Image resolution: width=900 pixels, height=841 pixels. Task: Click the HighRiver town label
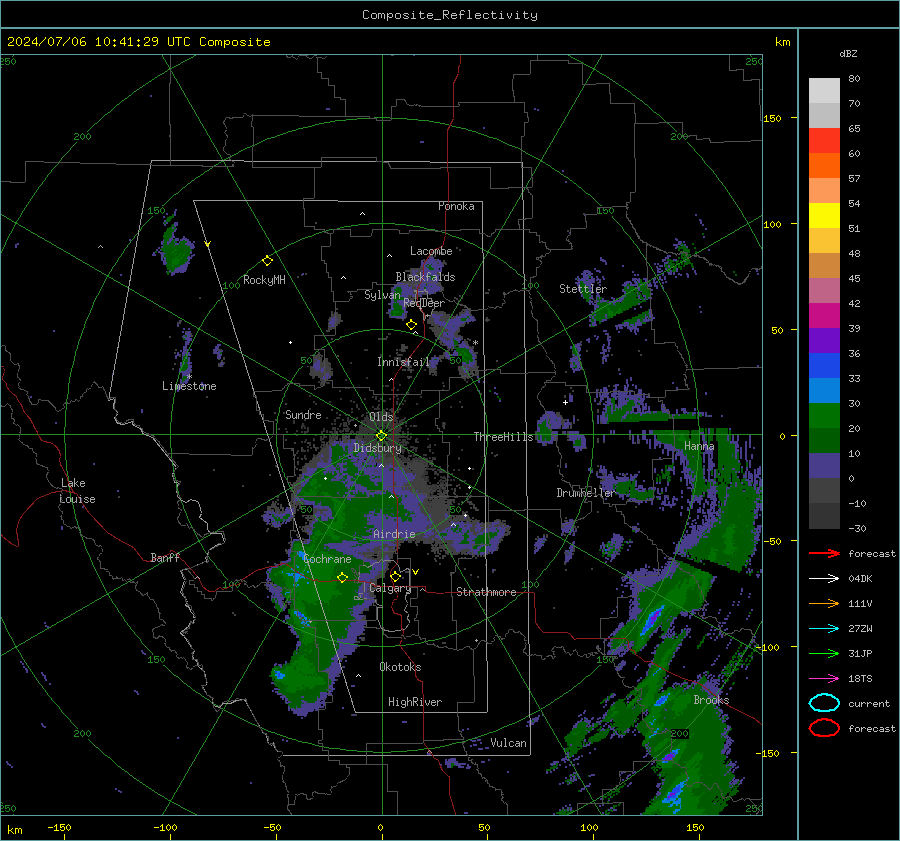click(x=414, y=702)
